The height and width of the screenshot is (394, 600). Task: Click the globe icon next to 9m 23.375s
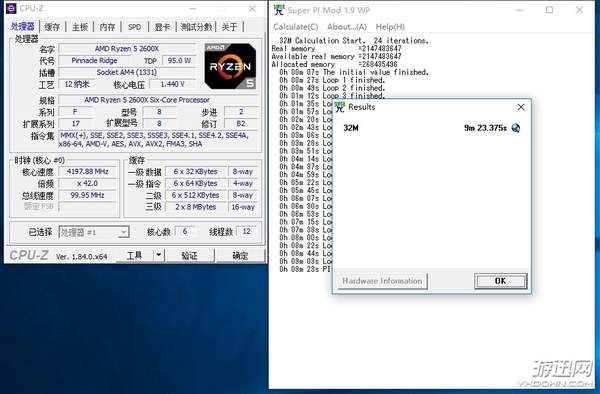pos(515,128)
